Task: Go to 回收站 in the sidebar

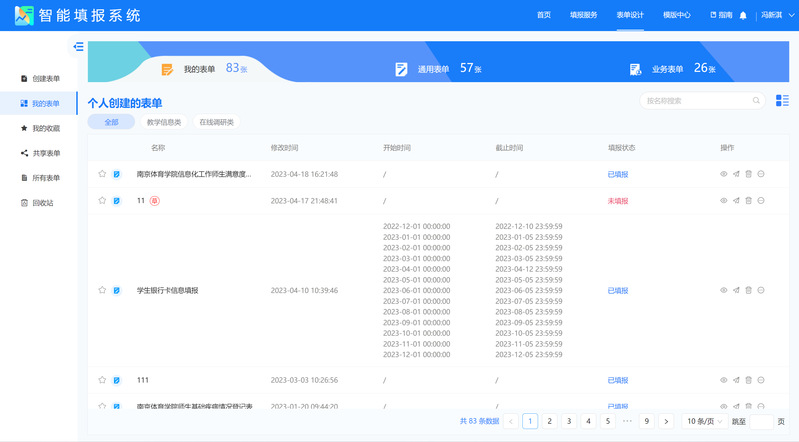Action: pos(42,203)
